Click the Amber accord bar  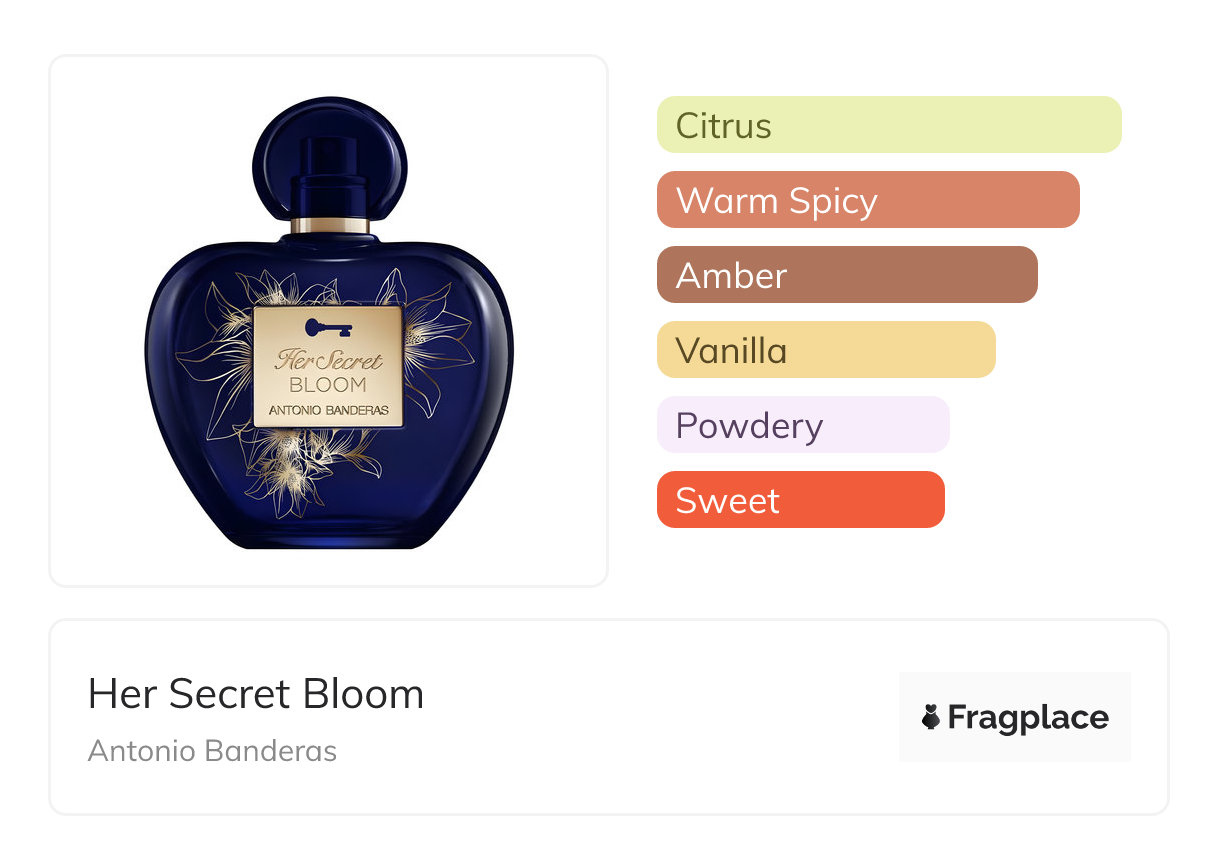point(847,275)
